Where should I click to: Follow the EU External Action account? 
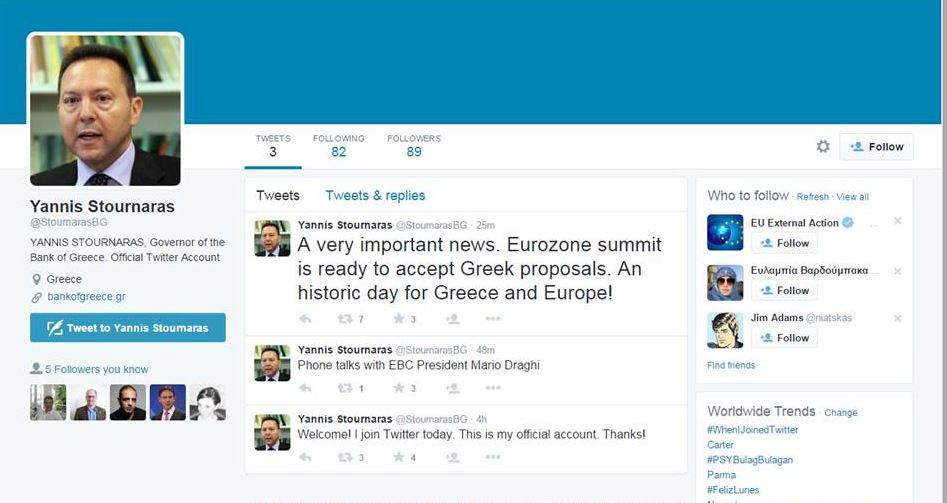click(x=784, y=243)
